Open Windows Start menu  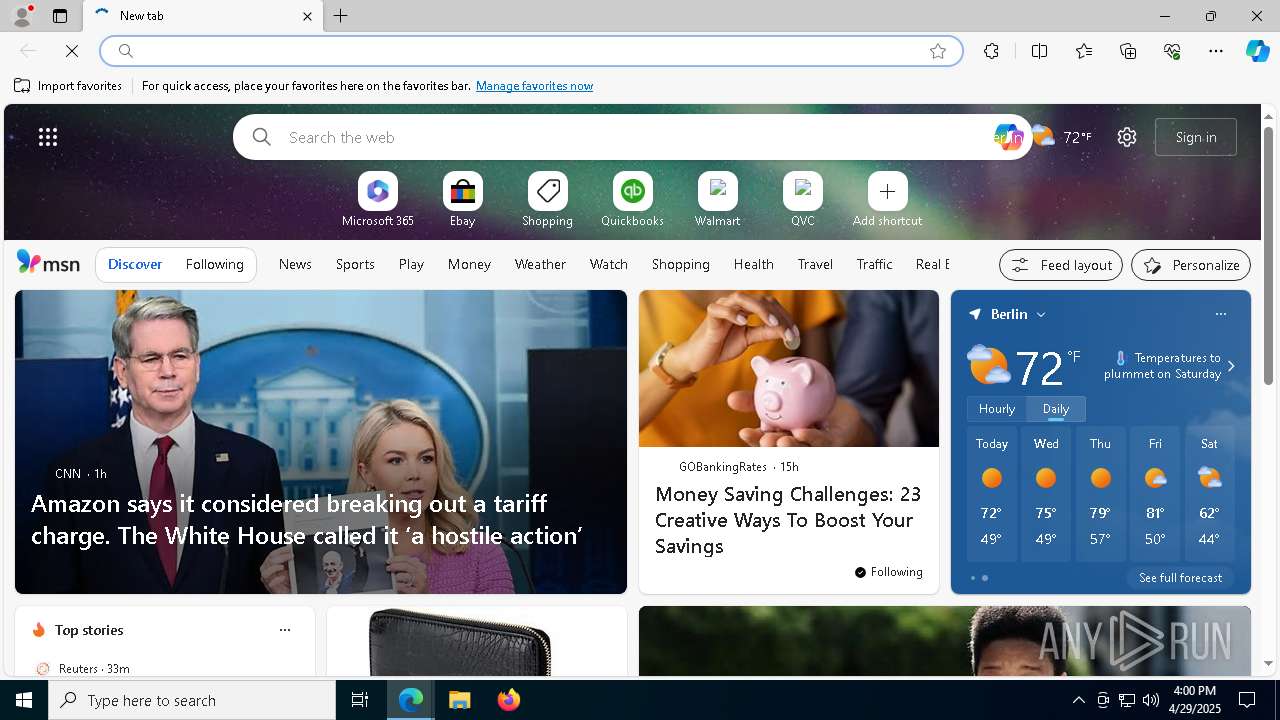point(24,700)
